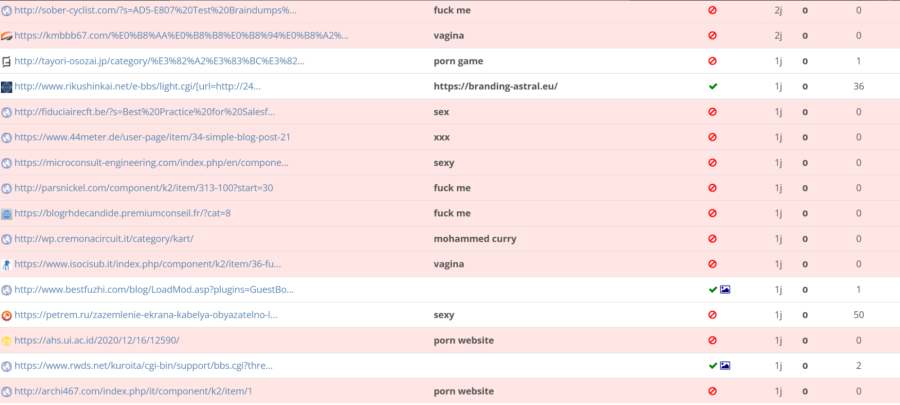This screenshot has height=405, width=900.
Task: Open the archi467.com component link
Action: click(132, 391)
